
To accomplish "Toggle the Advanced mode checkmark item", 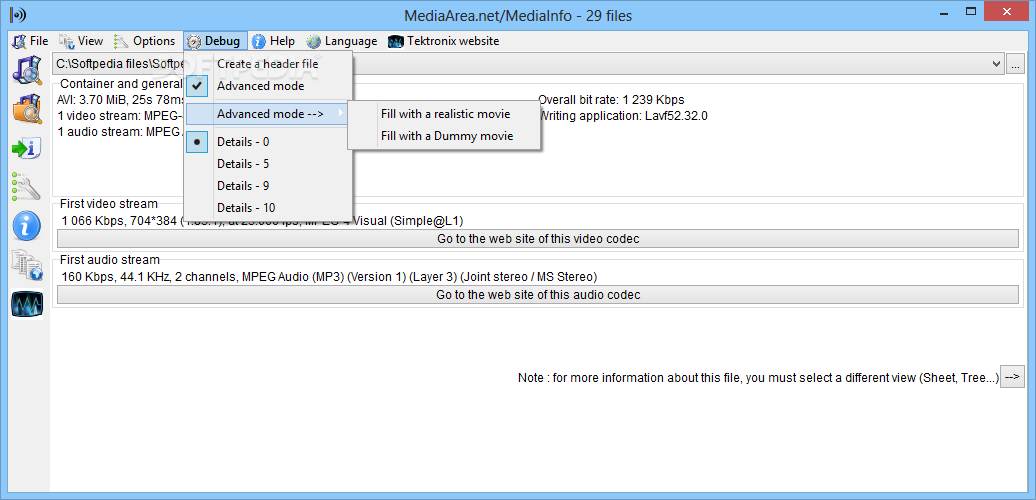I will coord(268,86).
